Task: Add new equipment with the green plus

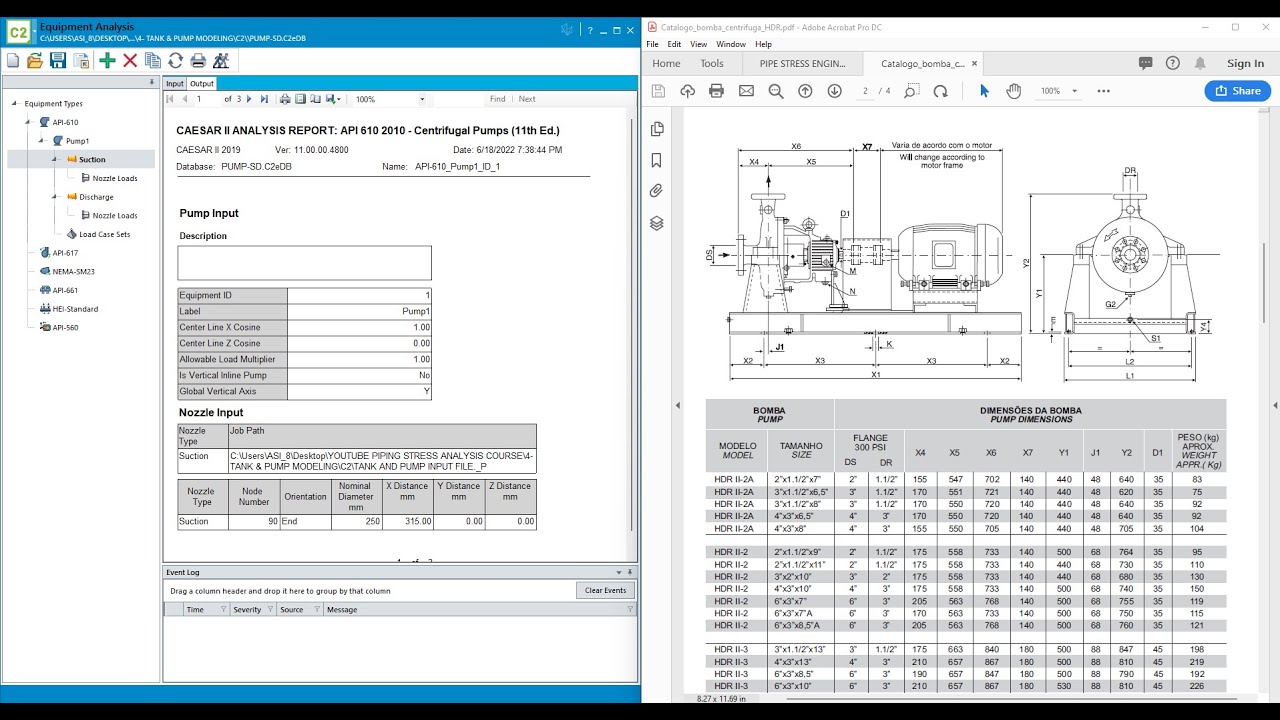Action: coord(107,61)
